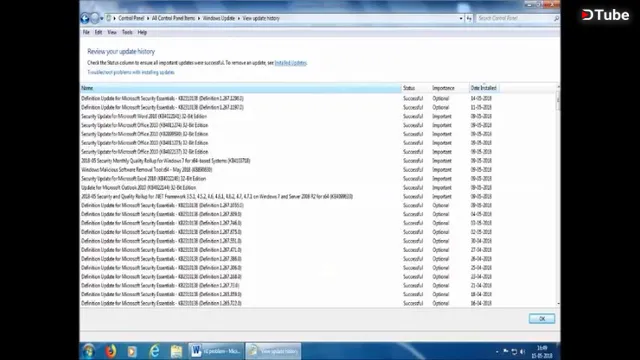This screenshot has width=640, height=360.
Task: Go back with the navigation Back arrow
Action: (85, 18)
